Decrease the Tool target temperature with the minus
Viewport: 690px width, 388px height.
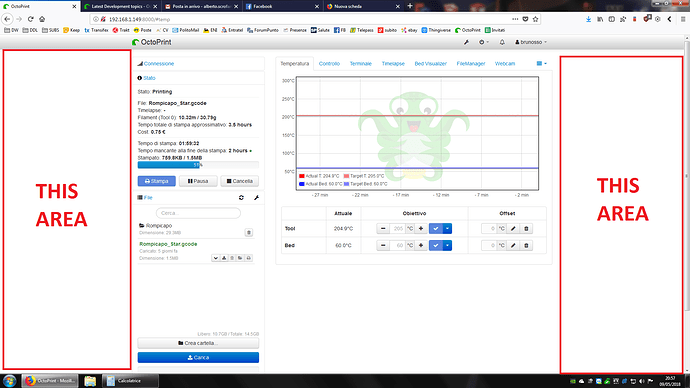(x=383, y=228)
